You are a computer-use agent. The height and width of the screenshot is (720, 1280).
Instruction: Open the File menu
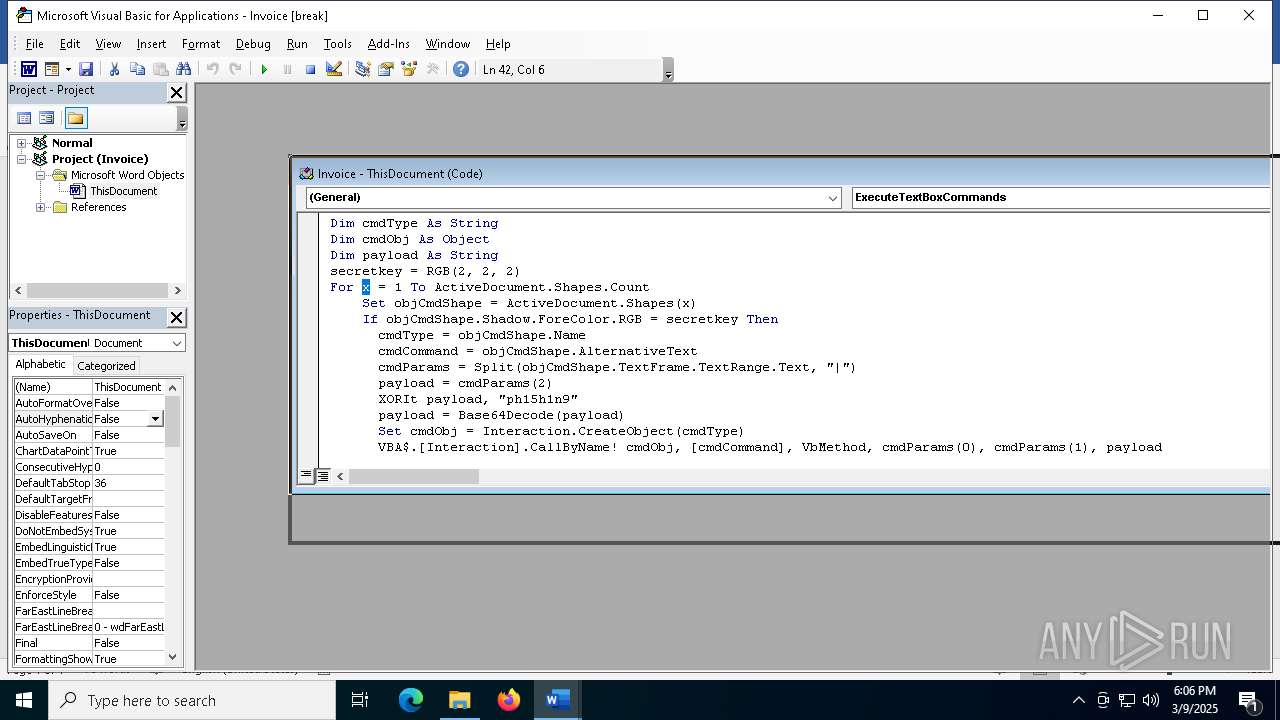pyautogui.click(x=35, y=44)
